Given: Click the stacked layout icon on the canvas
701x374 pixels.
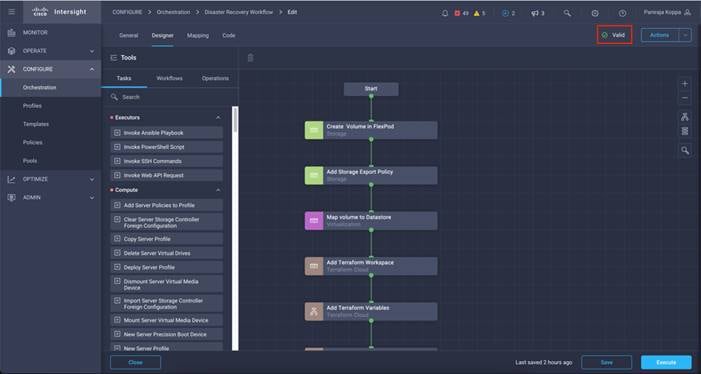Looking at the screenshot, I should click(684, 131).
